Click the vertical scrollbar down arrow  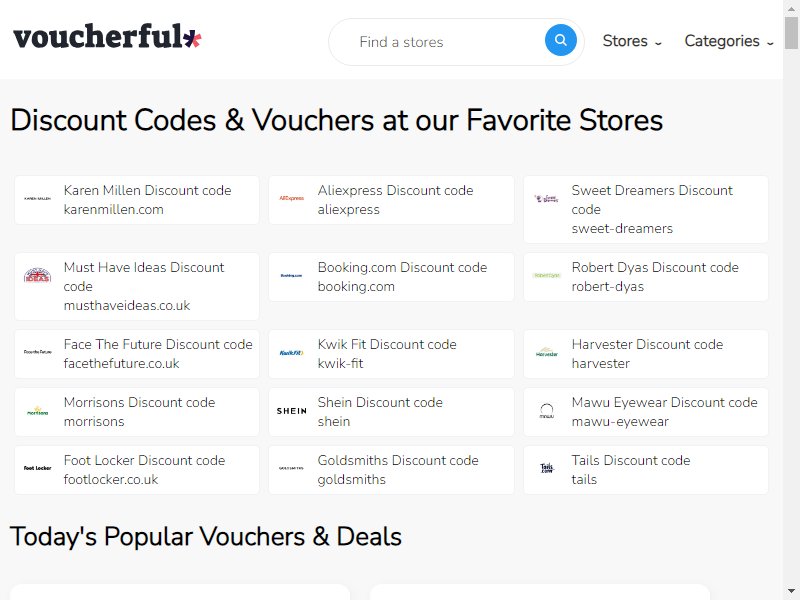click(x=791, y=592)
